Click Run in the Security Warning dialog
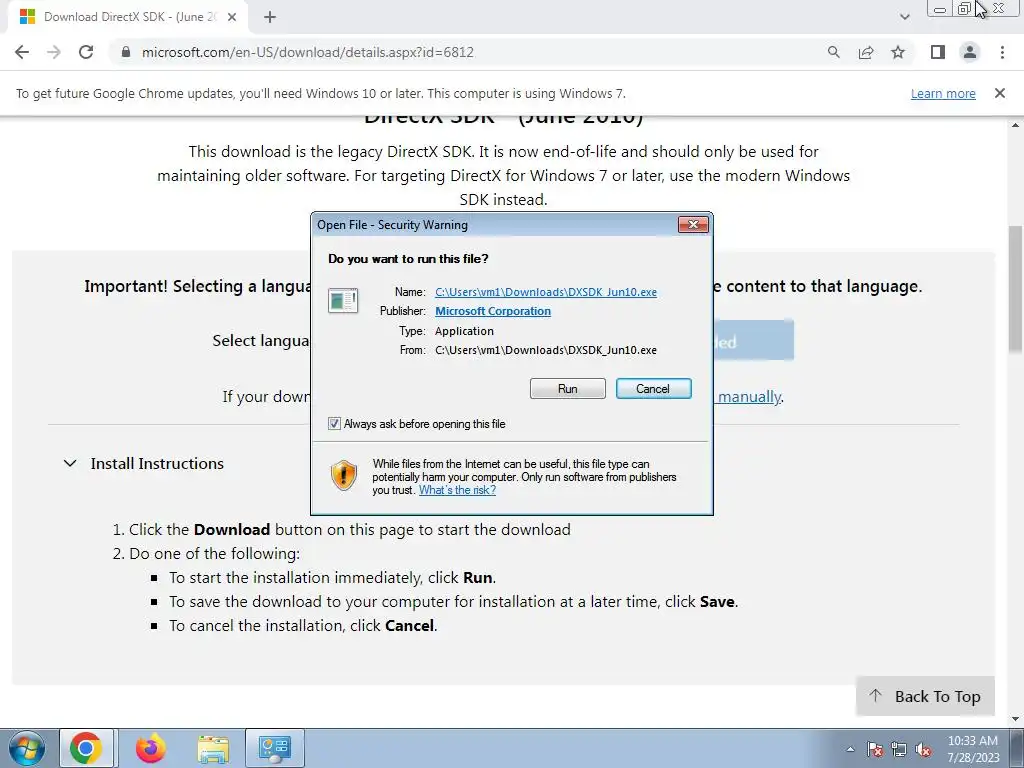 pos(568,389)
